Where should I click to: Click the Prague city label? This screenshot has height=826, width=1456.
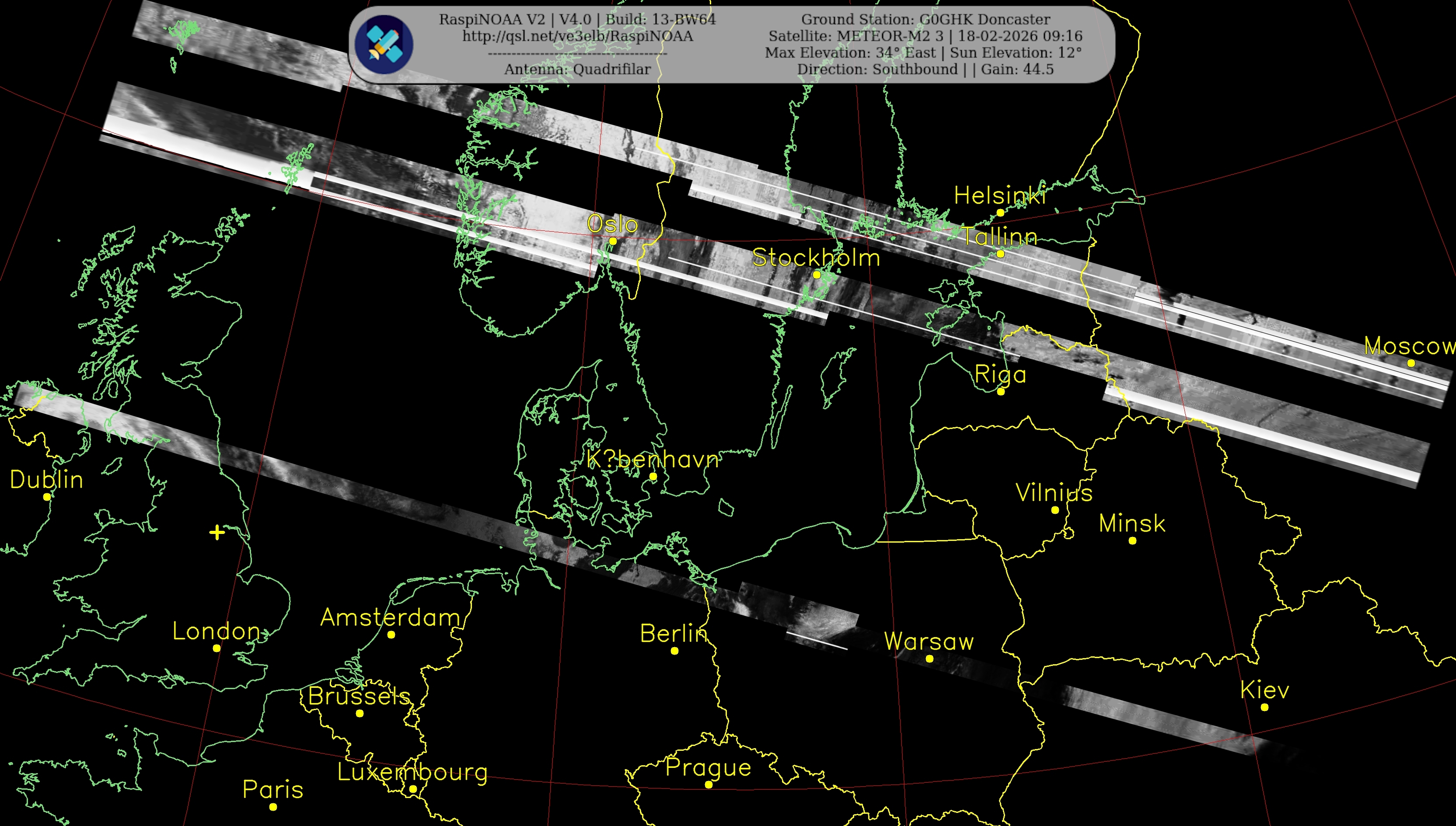tap(708, 767)
